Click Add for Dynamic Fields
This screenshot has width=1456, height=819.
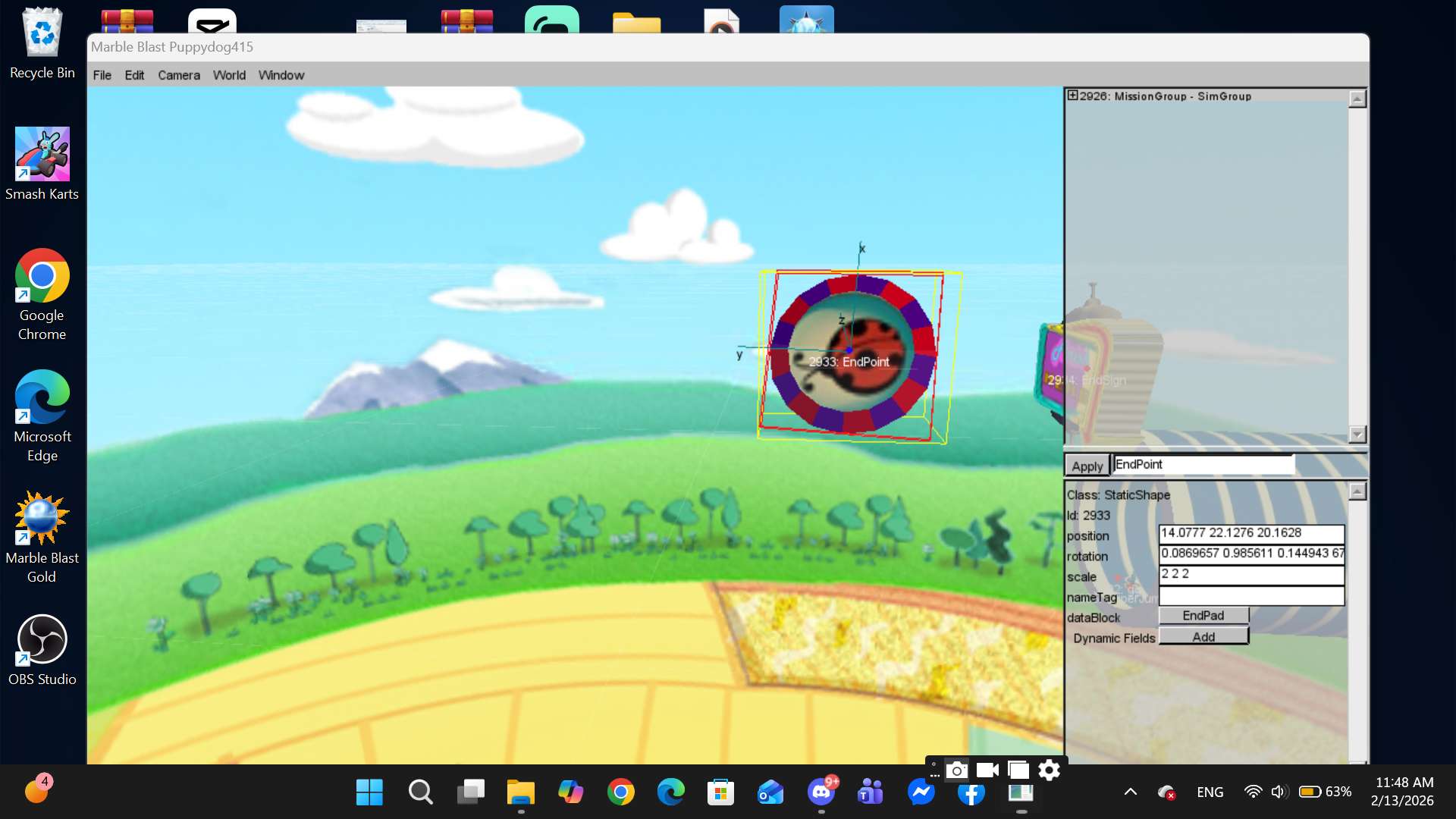[x=1203, y=637]
